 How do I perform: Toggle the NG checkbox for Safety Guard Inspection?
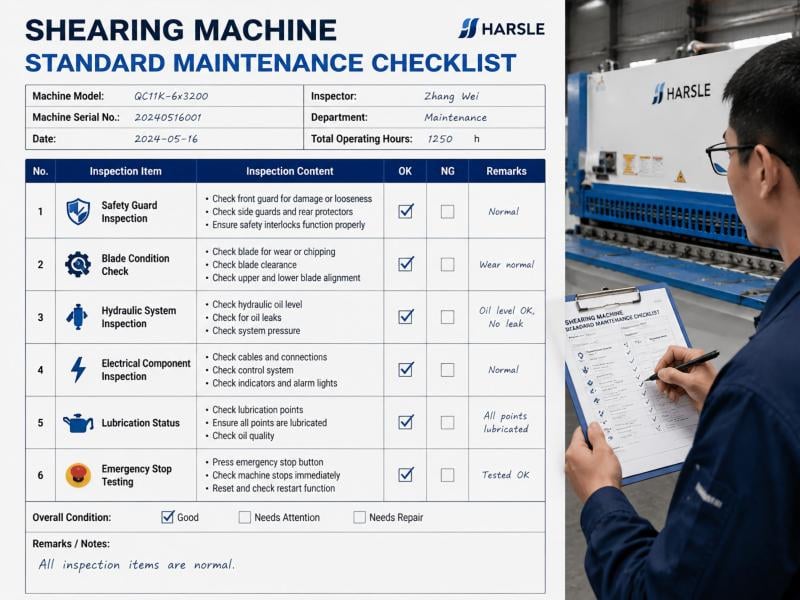pyautogui.click(x=447, y=212)
